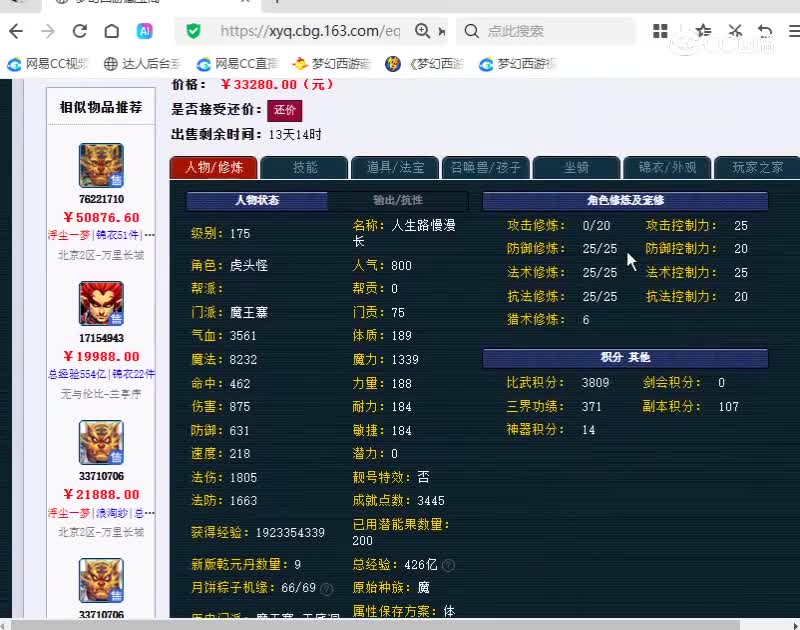Open avatar above price ¥21888.00
The height and width of the screenshot is (630, 800).
[101, 442]
